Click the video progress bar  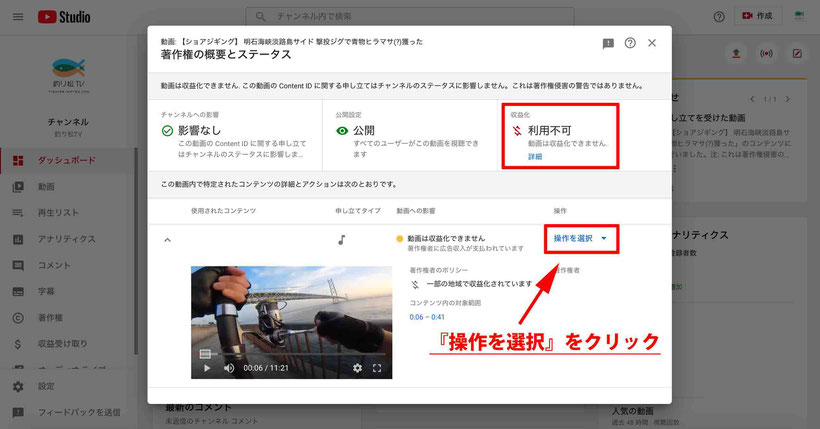[x=292, y=354]
